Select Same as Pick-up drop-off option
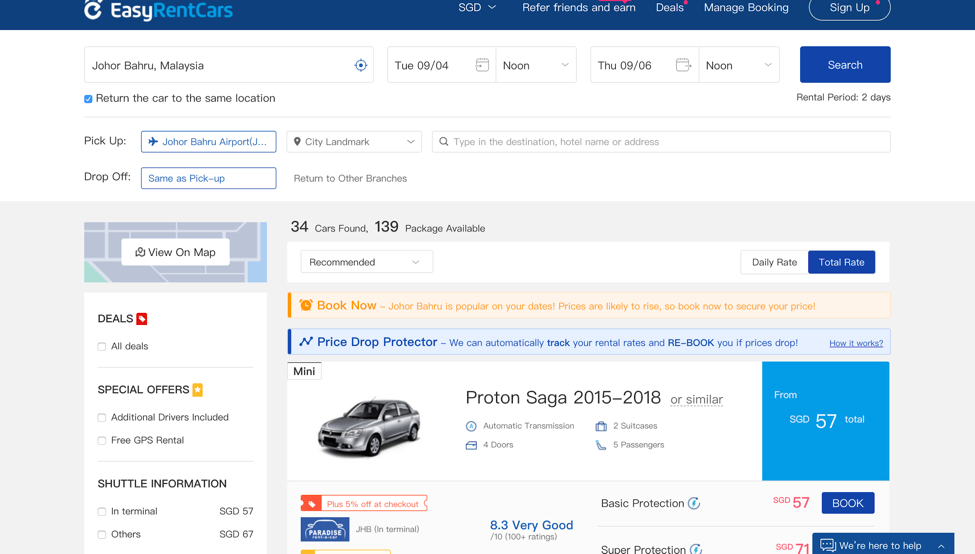Screen dimensions: 975x554 208,178
